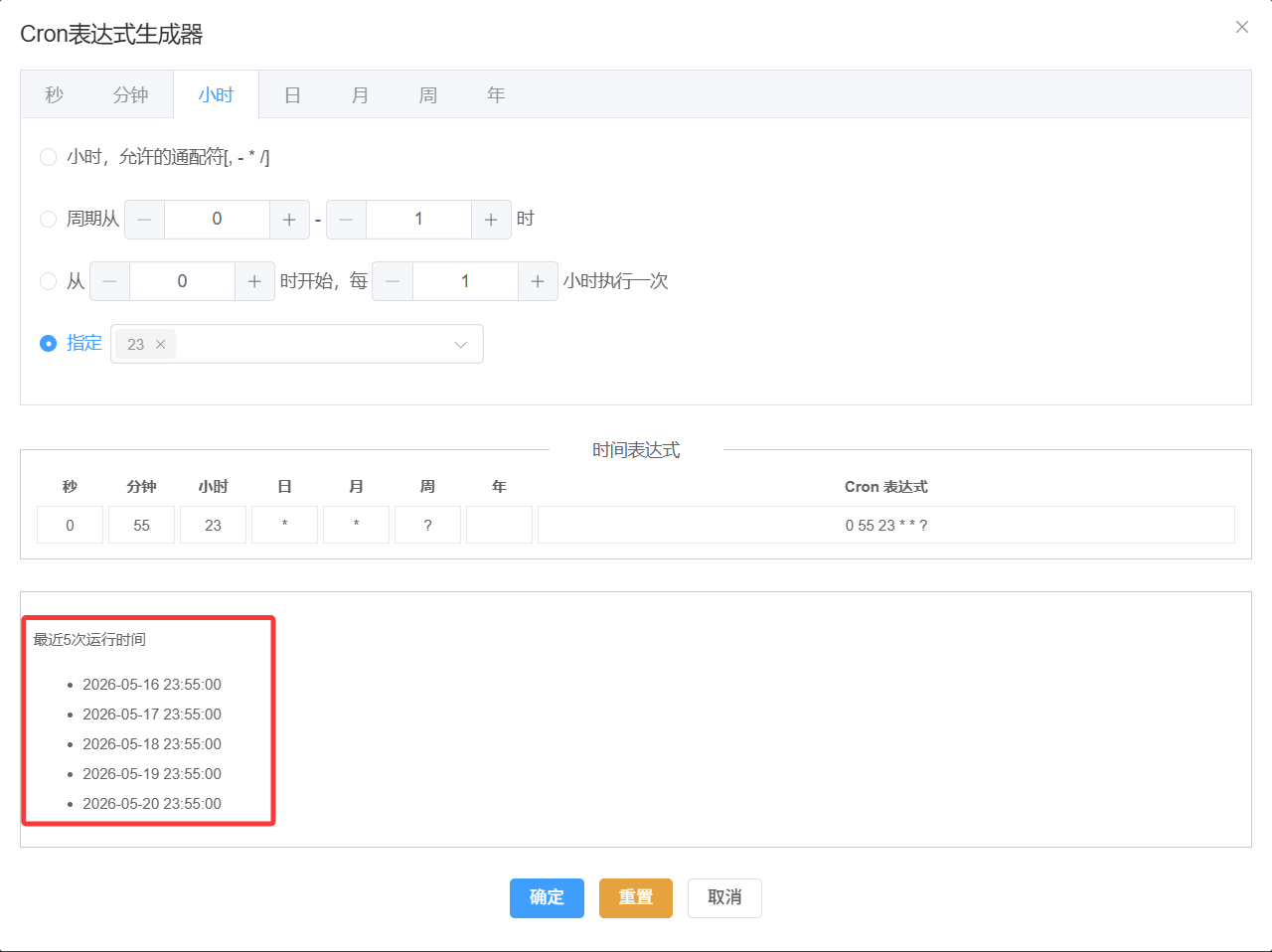Click the Cron 表达式 result field

click(x=886, y=525)
